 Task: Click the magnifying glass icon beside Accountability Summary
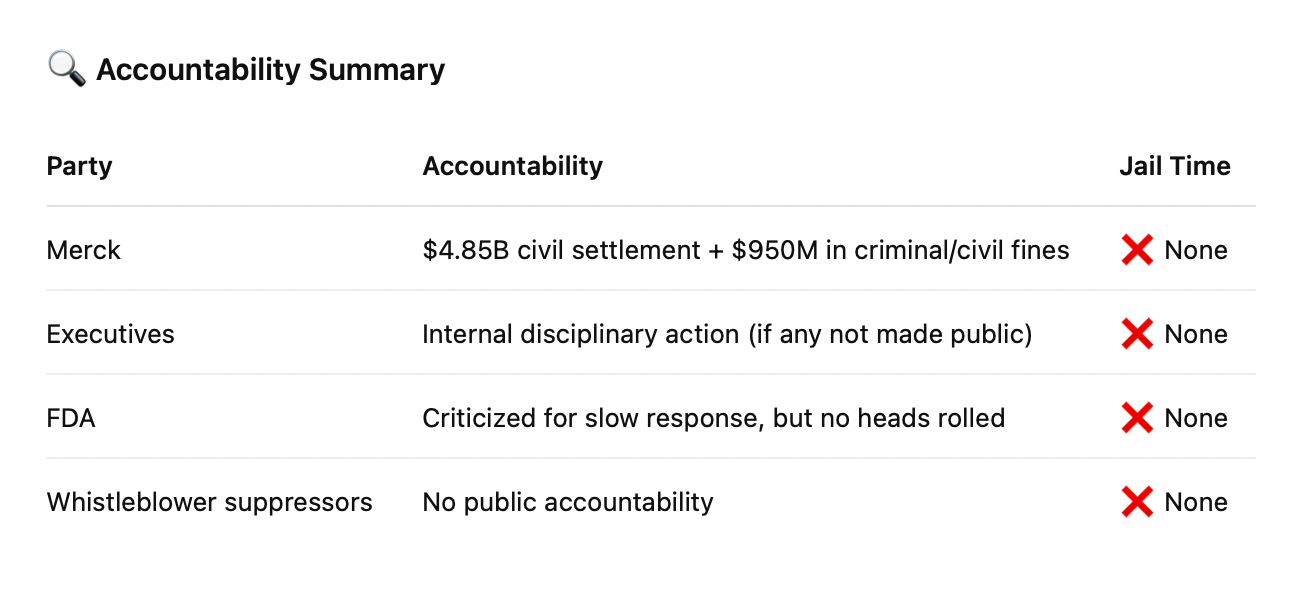66,69
